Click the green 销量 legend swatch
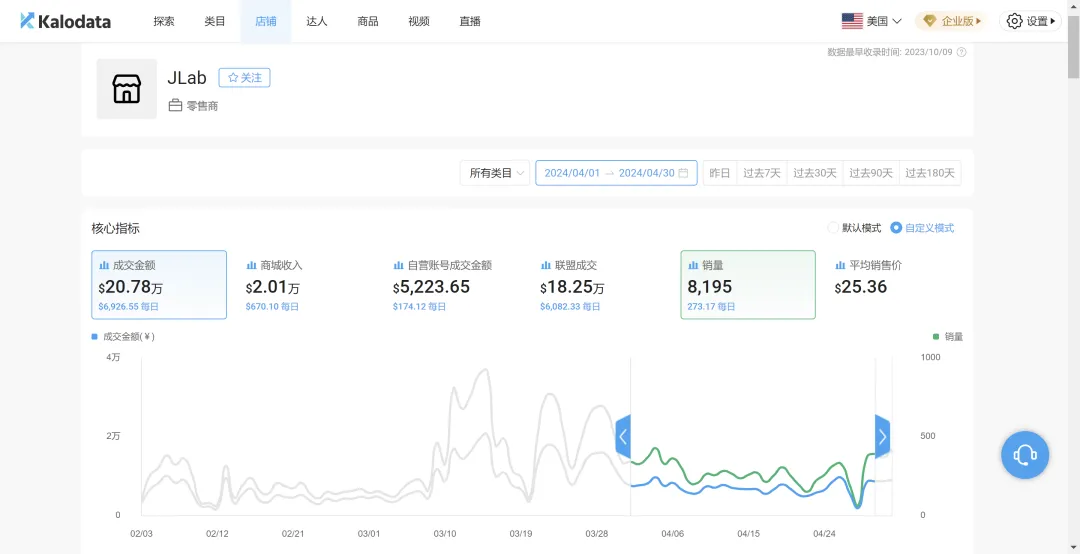The image size is (1080, 554). 935,337
